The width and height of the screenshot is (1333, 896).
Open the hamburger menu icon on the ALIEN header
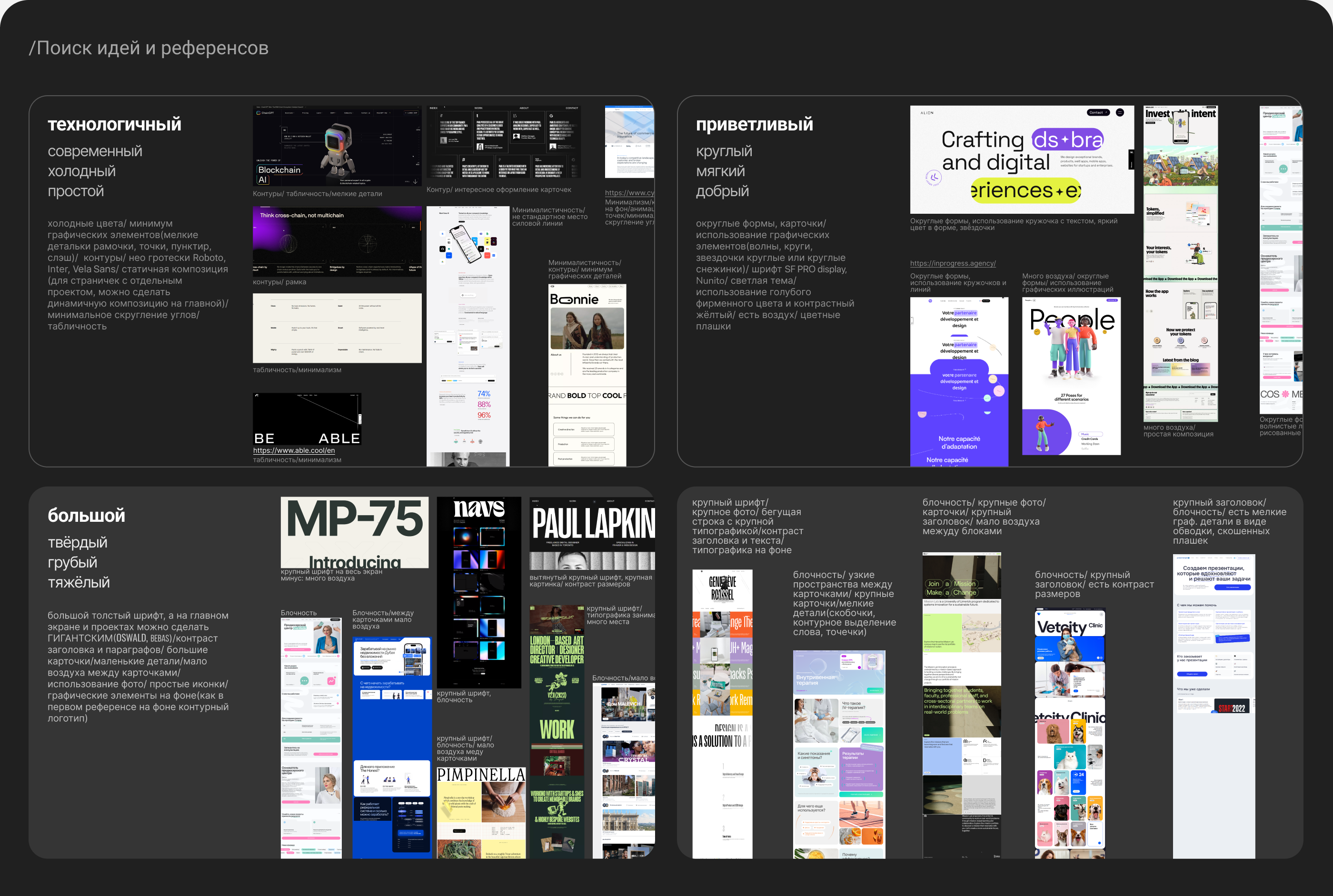point(1120,113)
